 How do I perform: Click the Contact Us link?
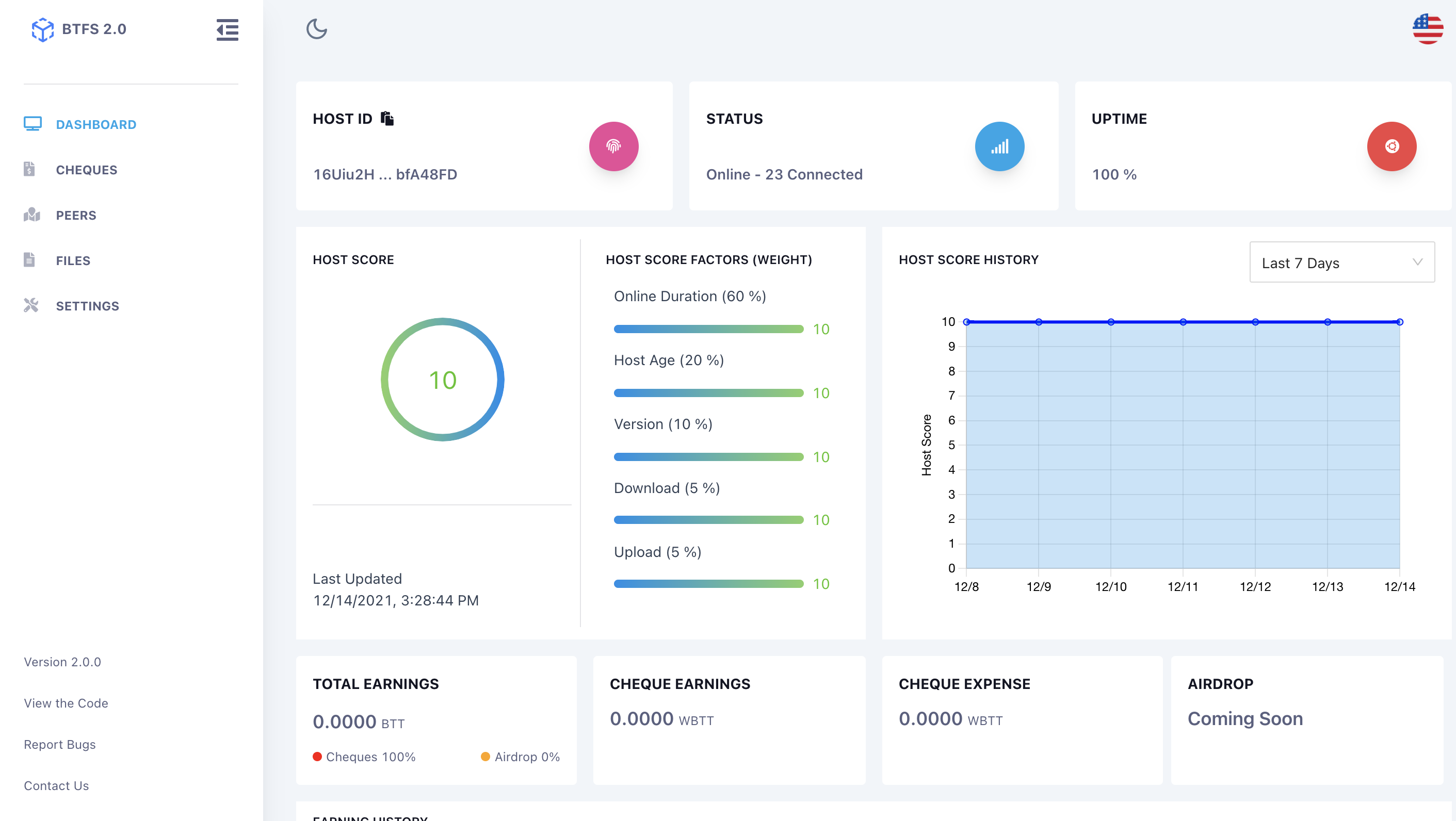56,785
